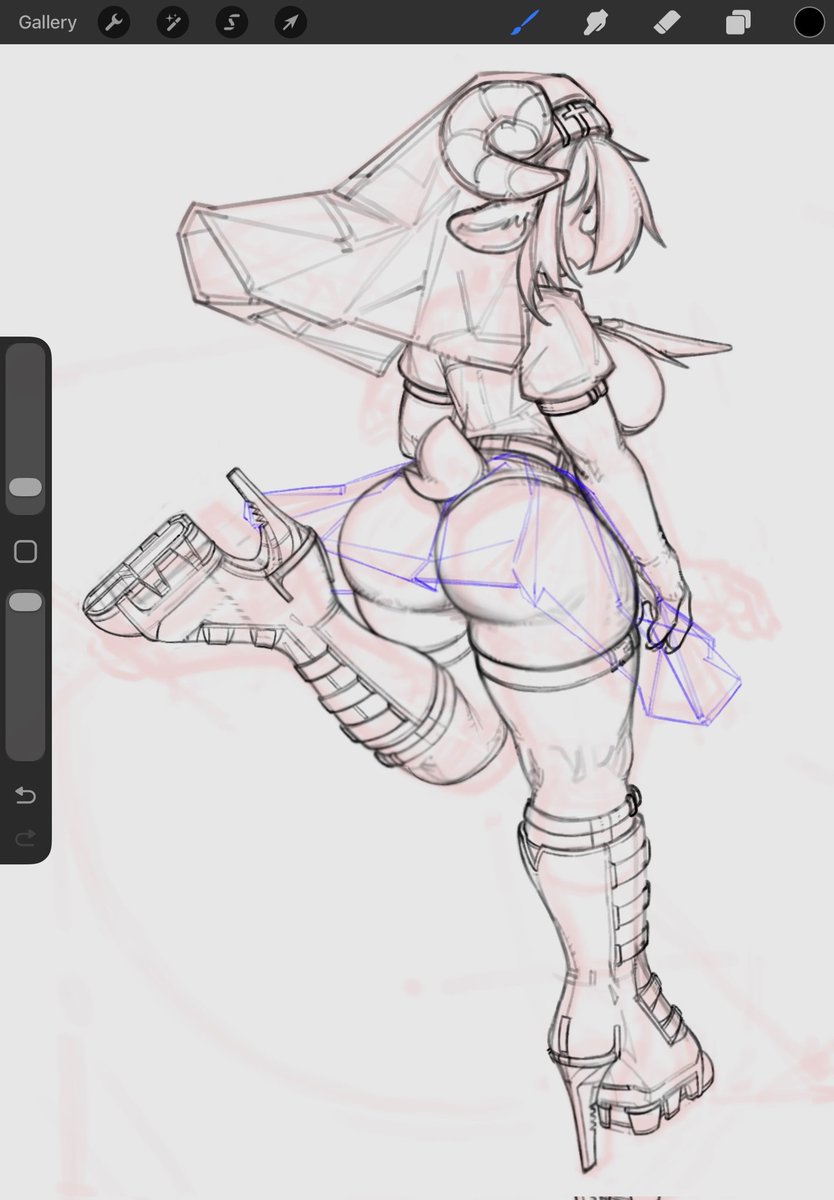Open the Adjustments panel
The height and width of the screenshot is (1200, 834).
pyautogui.click(x=172, y=21)
